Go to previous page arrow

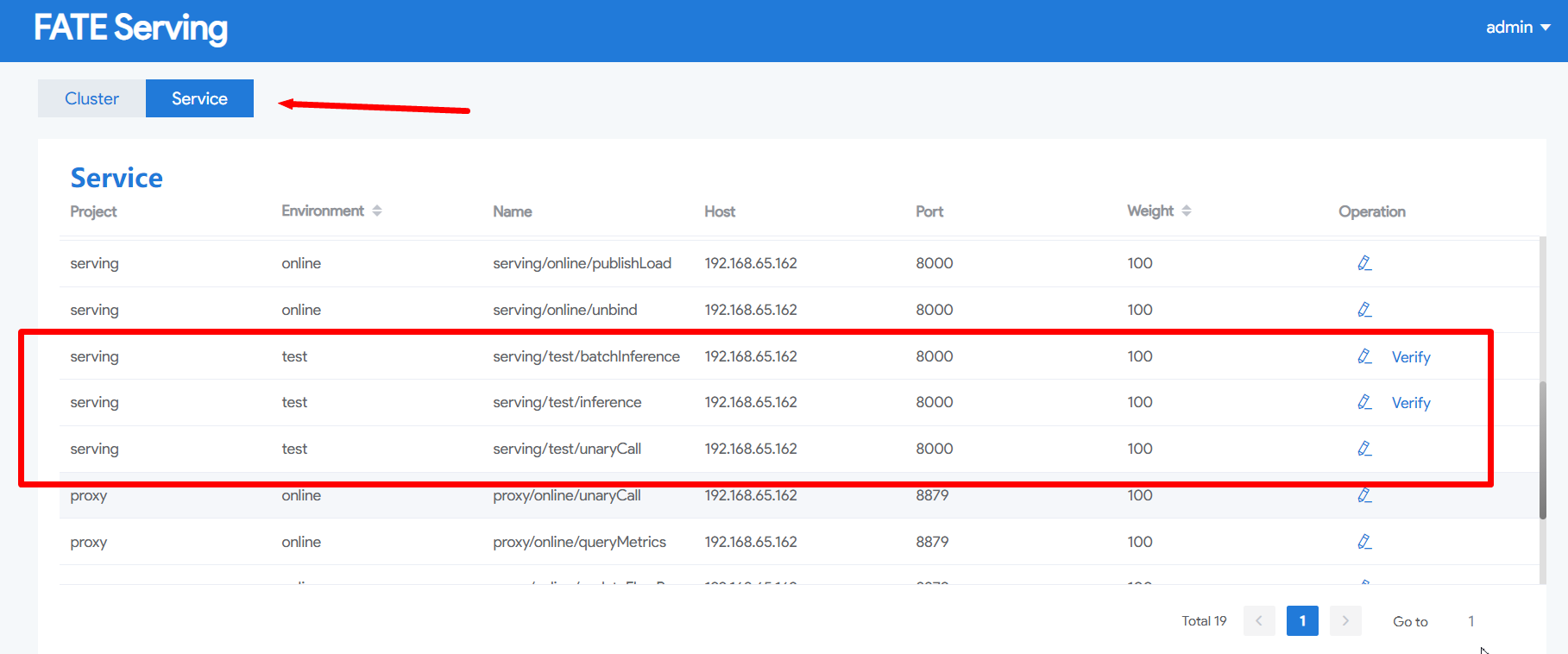[x=1259, y=621]
